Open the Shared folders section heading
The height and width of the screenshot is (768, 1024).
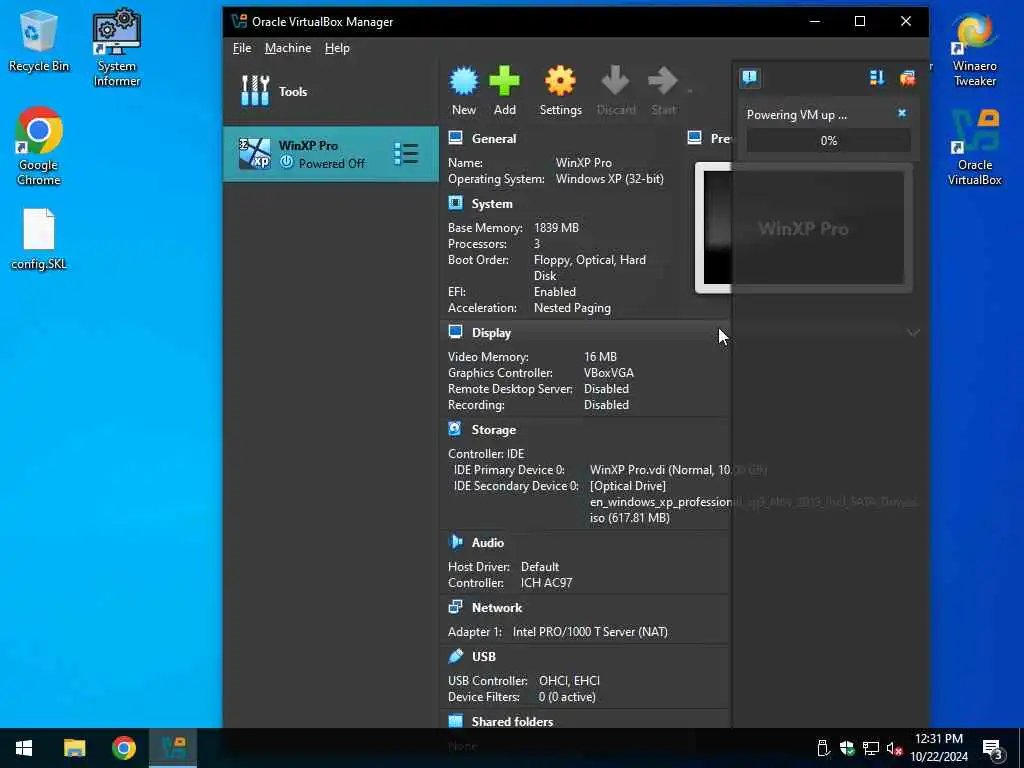512,722
